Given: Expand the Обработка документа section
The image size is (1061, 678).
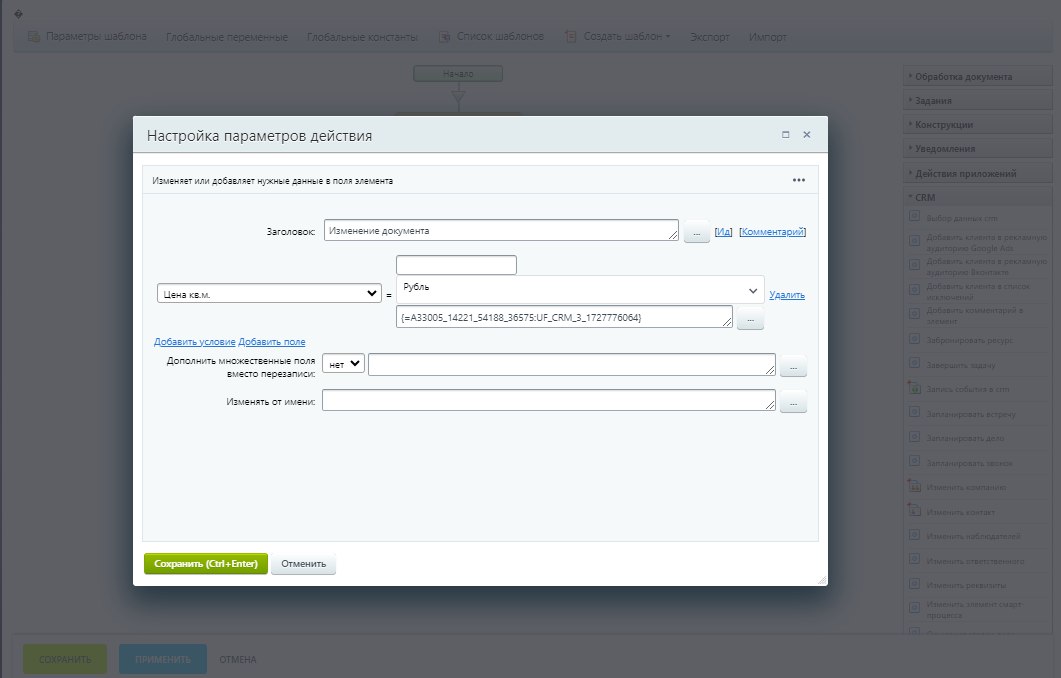Looking at the screenshot, I should [977, 76].
